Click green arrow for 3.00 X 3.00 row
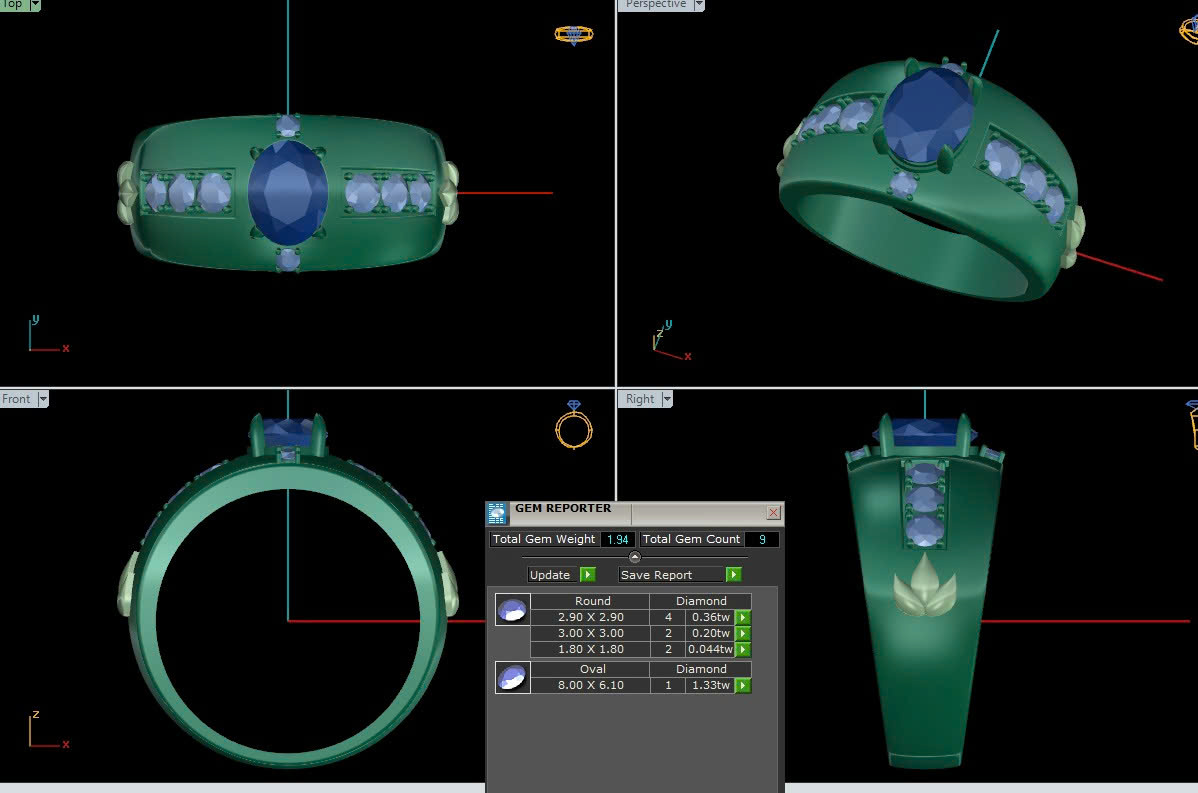This screenshot has width=1198, height=793. click(743, 634)
